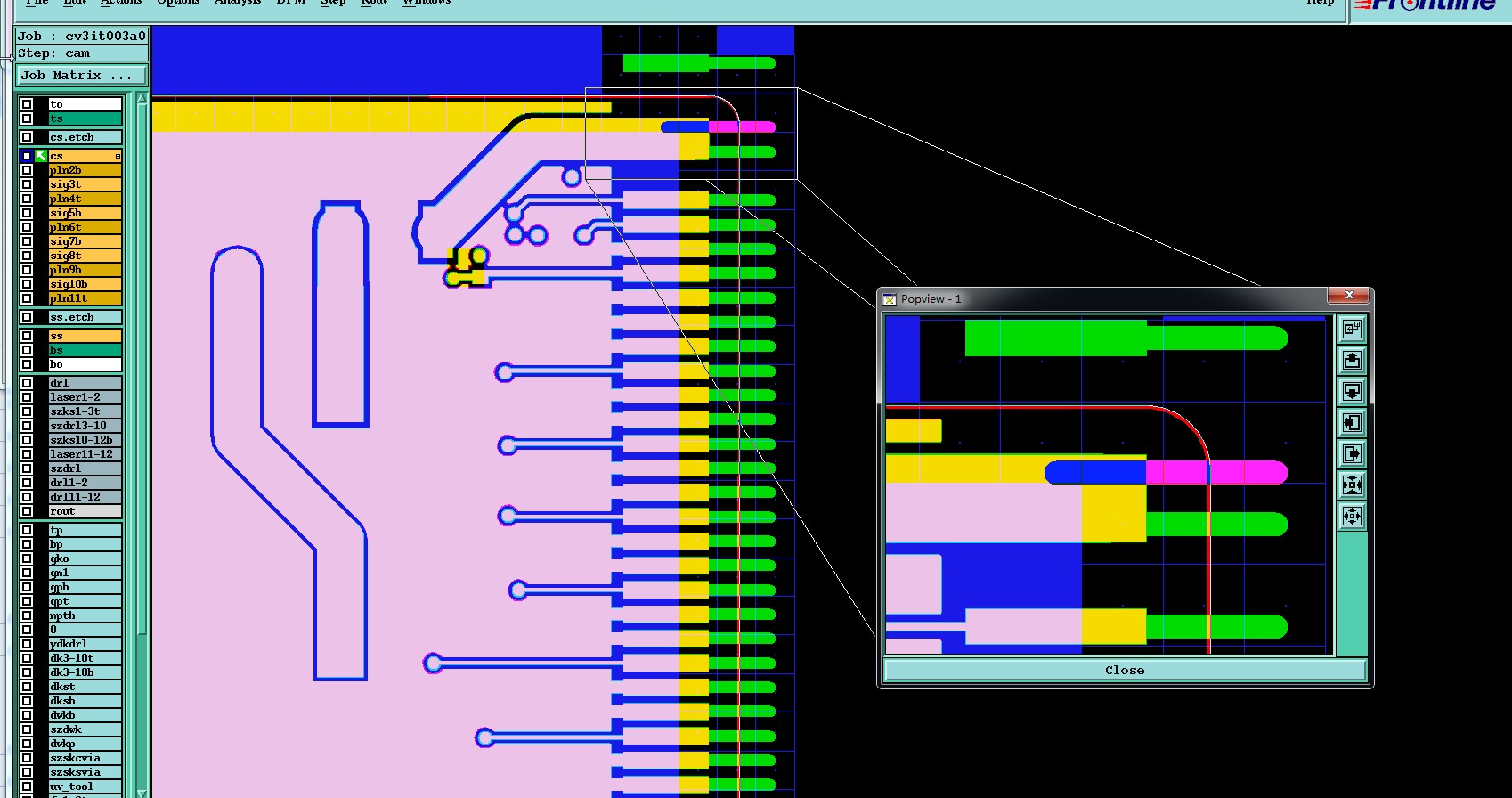Screen dimensions: 1512x798
Task: Select the ydkdrl layer name
Action: (85, 644)
